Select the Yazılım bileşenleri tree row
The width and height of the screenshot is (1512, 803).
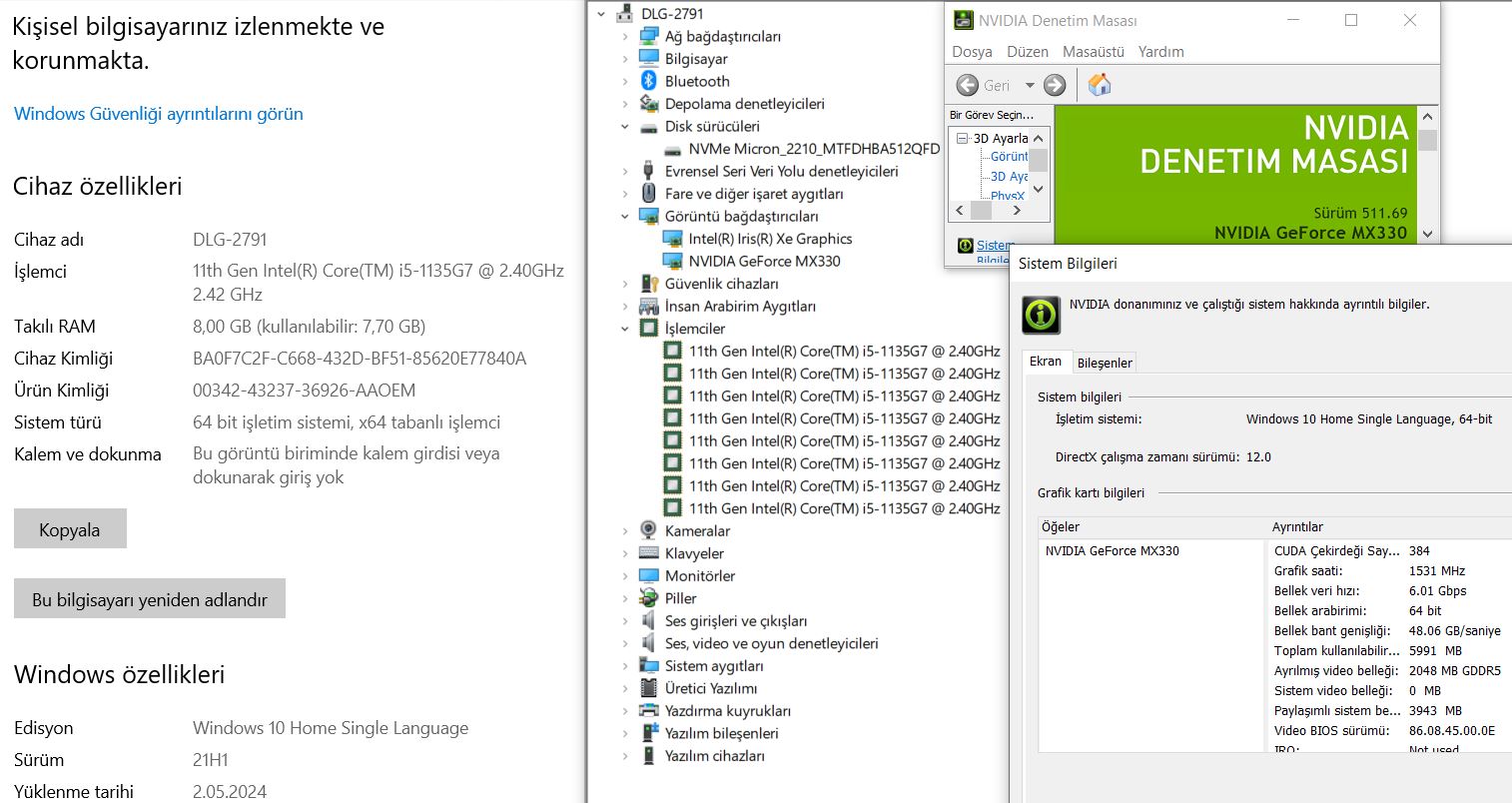pyautogui.click(x=721, y=733)
